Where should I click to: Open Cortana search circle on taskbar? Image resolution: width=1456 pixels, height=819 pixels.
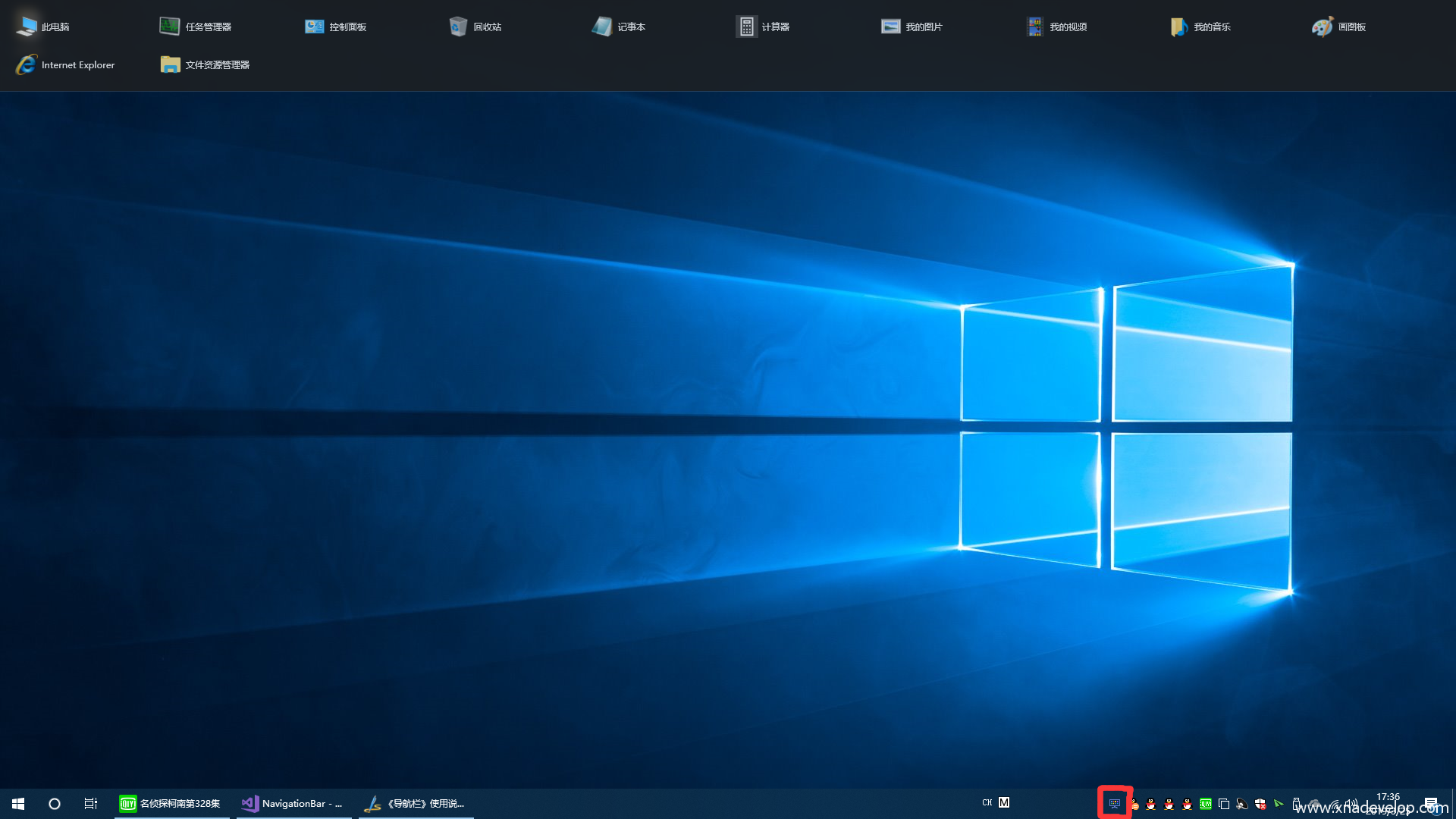[x=55, y=803]
